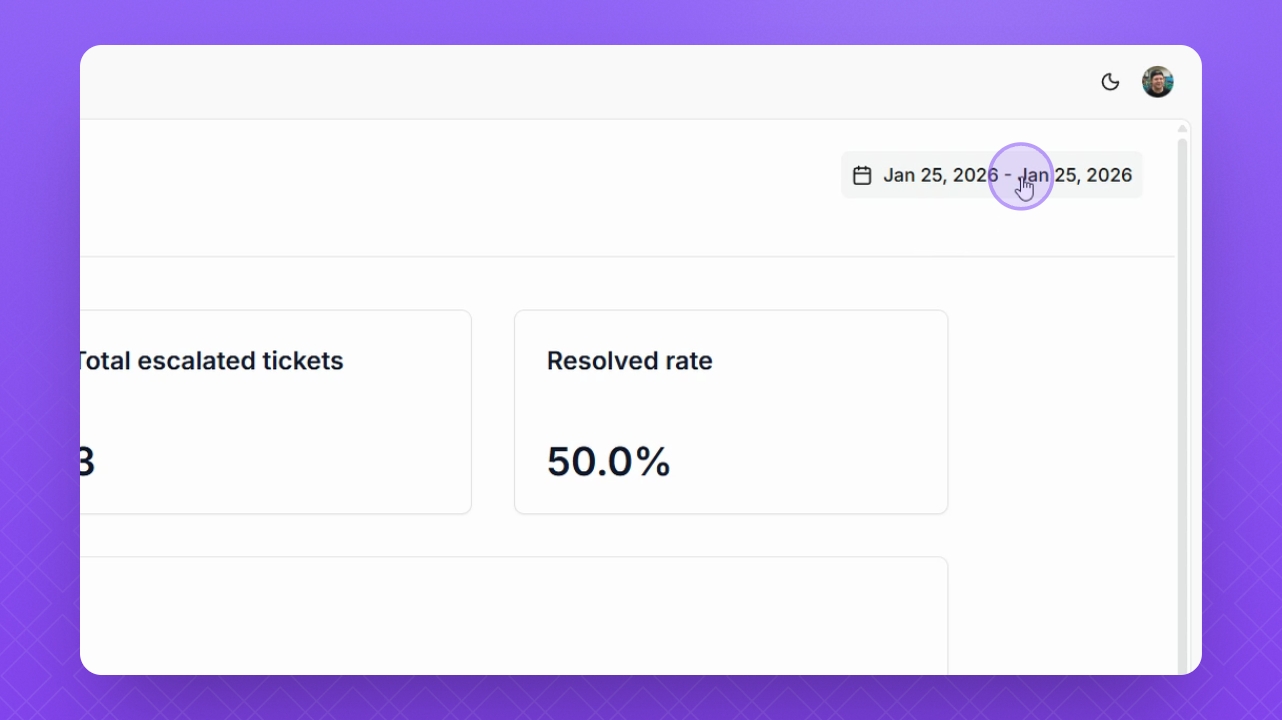
Task: Toggle dark mode with the moon icon
Action: [x=1110, y=82]
